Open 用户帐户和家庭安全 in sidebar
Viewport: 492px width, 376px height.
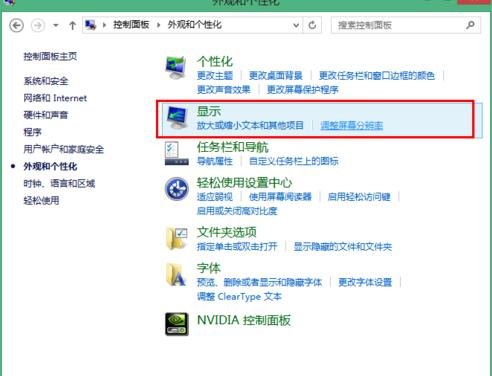pyautogui.click(x=64, y=149)
